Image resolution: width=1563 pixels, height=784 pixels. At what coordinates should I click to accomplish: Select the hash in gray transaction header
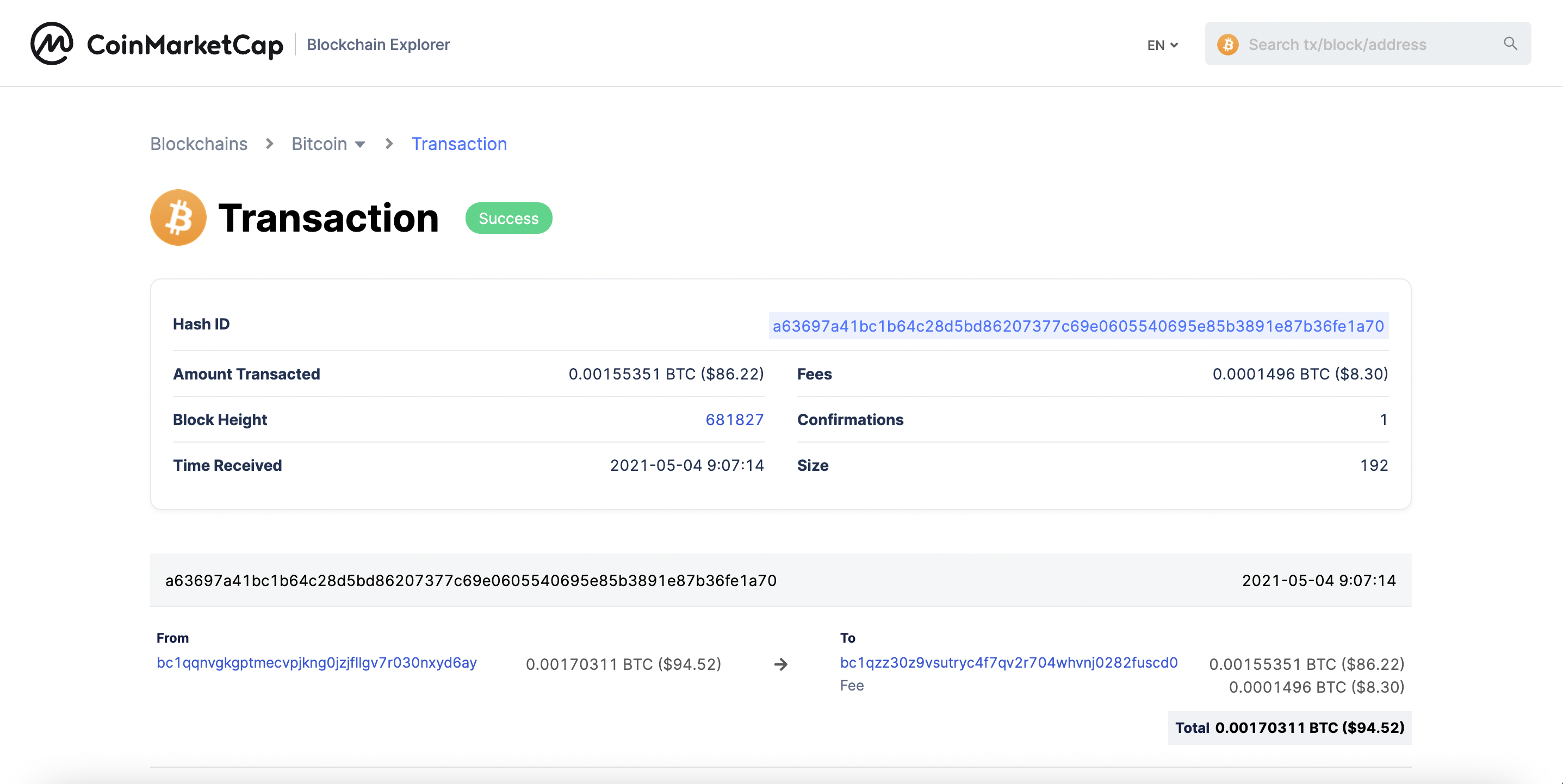[x=471, y=580]
